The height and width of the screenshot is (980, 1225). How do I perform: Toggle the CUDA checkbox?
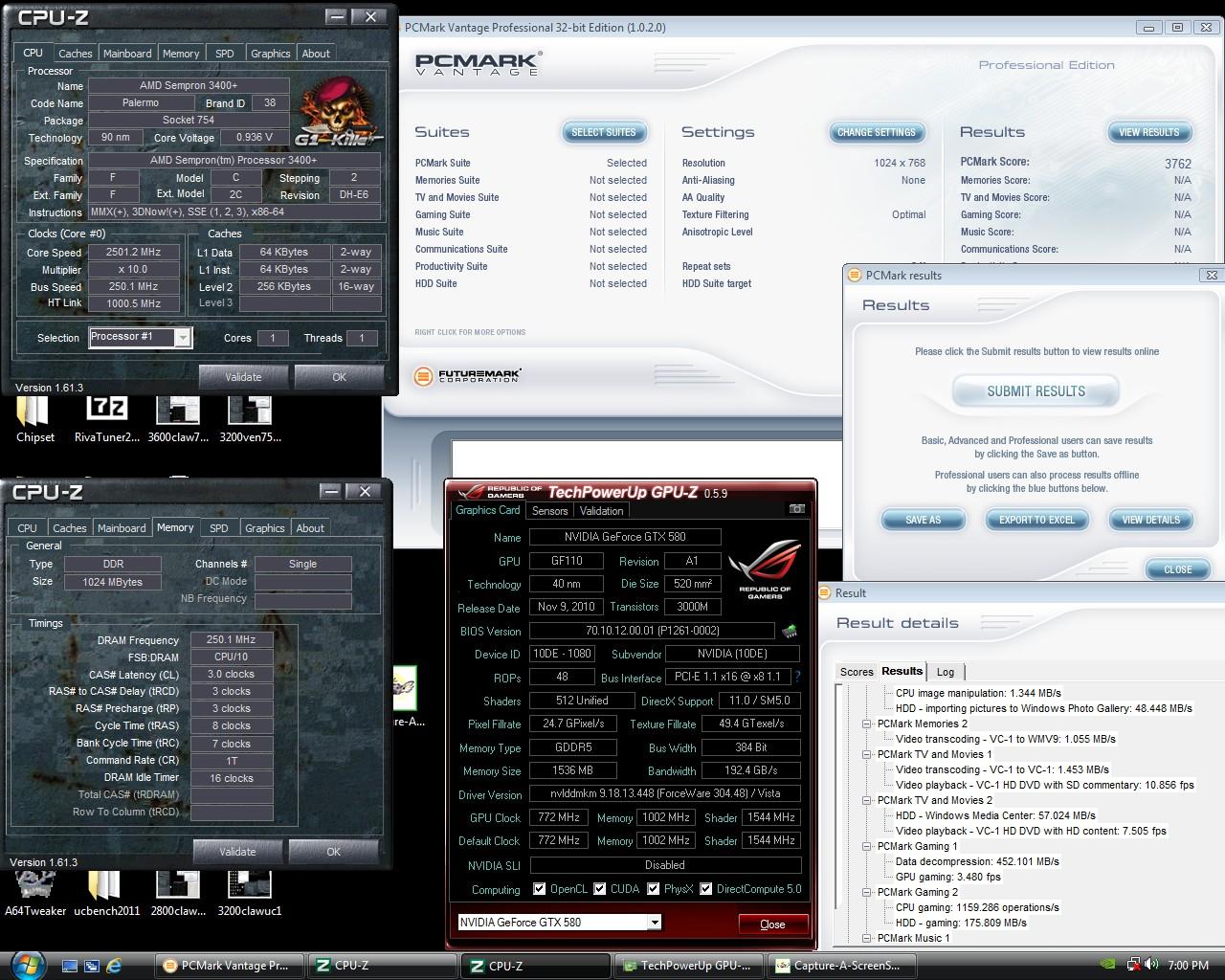pyautogui.click(x=600, y=889)
